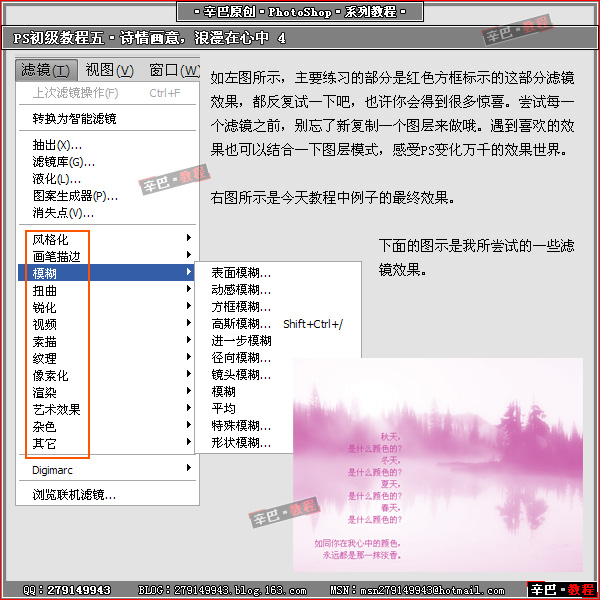The width and height of the screenshot is (600, 600).
Task: Expand the 扭曲 submenu arrow
Action: 188,289
